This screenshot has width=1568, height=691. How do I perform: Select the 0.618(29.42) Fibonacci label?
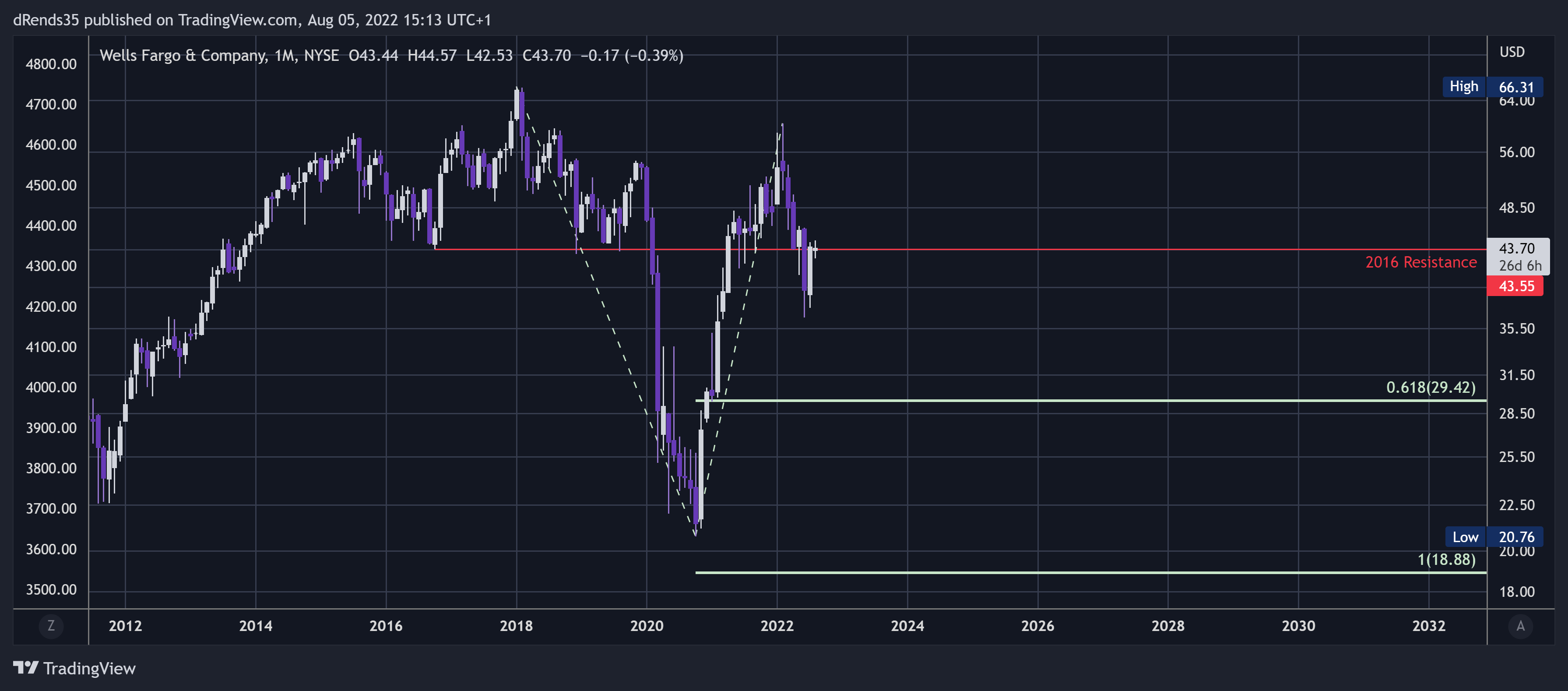[x=1431, y=387]
